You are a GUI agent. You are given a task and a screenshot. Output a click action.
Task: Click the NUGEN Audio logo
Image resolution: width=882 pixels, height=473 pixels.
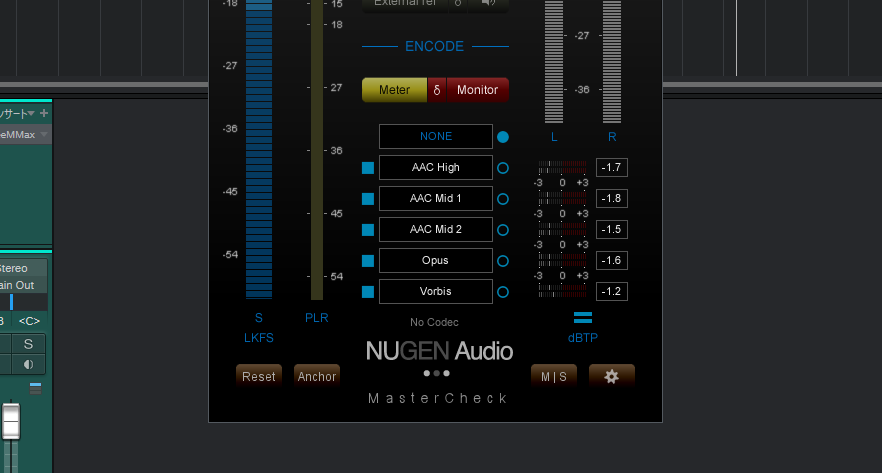(439, 351)
